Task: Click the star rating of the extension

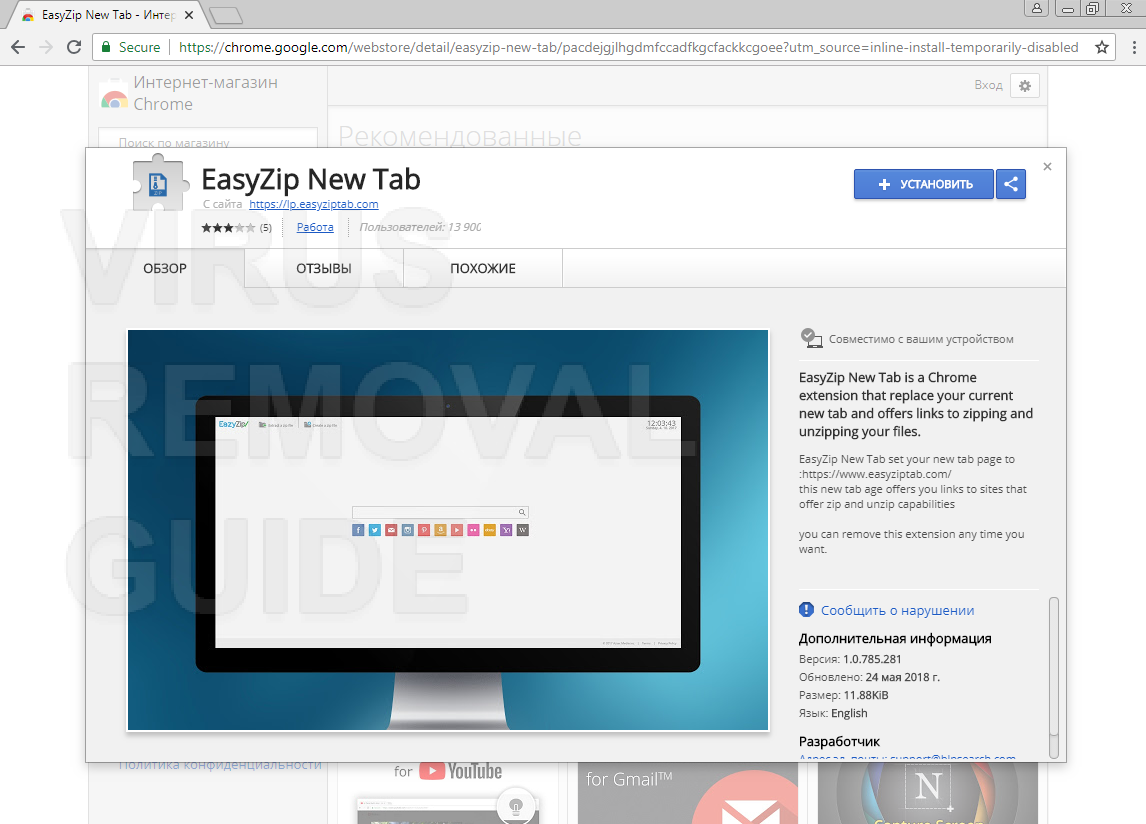Action: (228, 228)
